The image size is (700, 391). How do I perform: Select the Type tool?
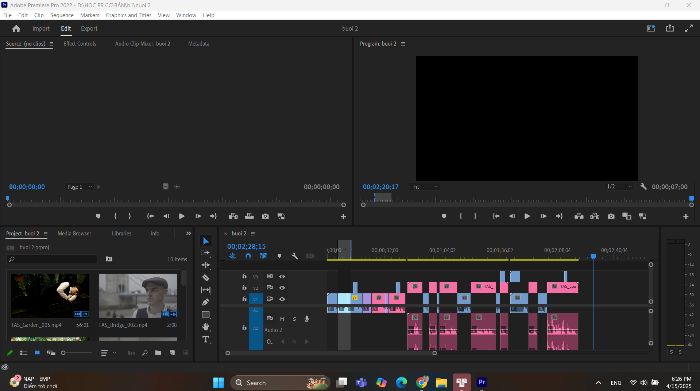coord(206,339)
